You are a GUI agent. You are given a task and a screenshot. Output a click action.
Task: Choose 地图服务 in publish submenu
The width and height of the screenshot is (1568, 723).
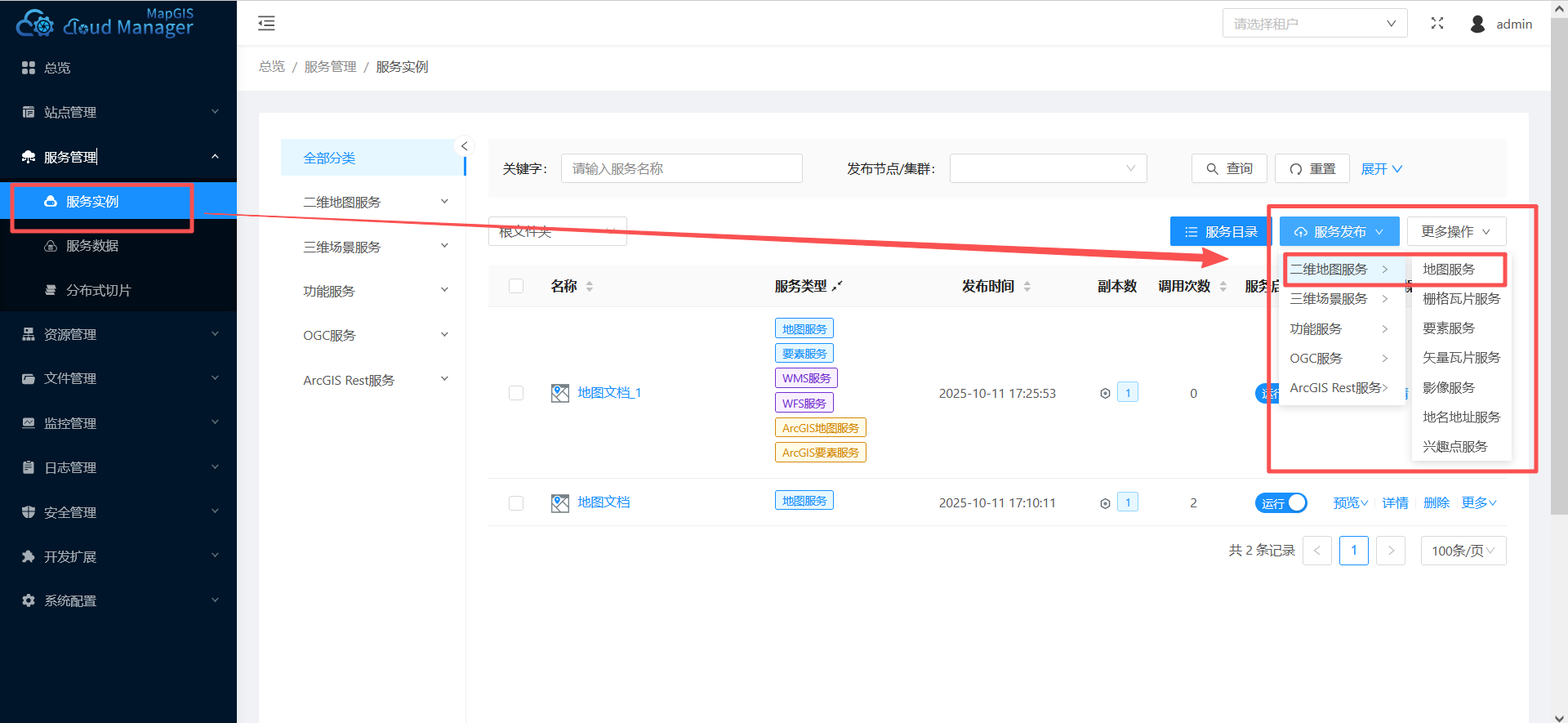tap(1461, 270)
